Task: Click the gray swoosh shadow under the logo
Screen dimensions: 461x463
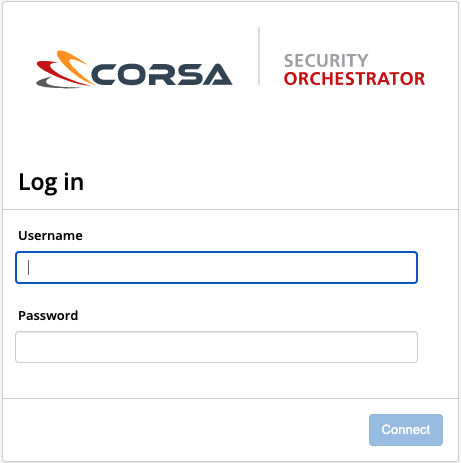Action: pyautogui.click(x=55, y=83)
